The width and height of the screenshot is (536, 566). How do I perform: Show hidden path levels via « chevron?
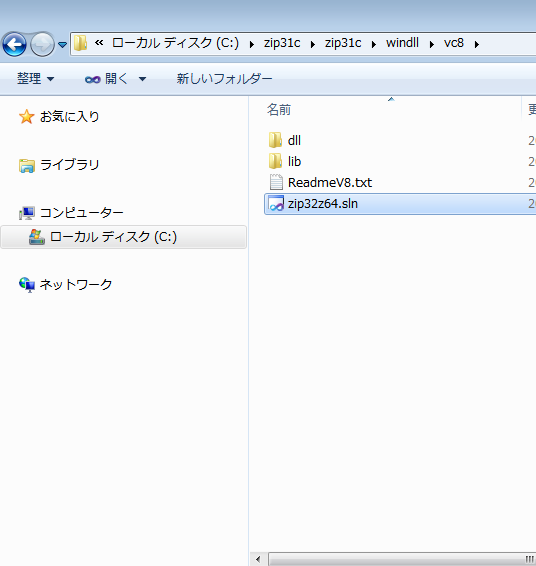click(99, 43)
